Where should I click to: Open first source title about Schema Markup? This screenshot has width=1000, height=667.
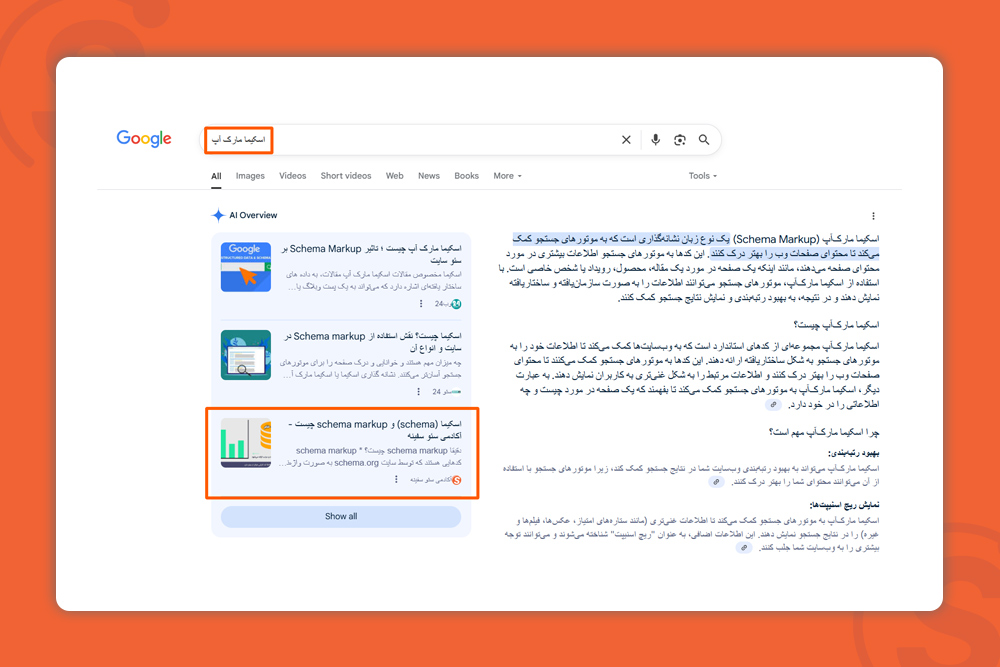[x=372, y=254]
